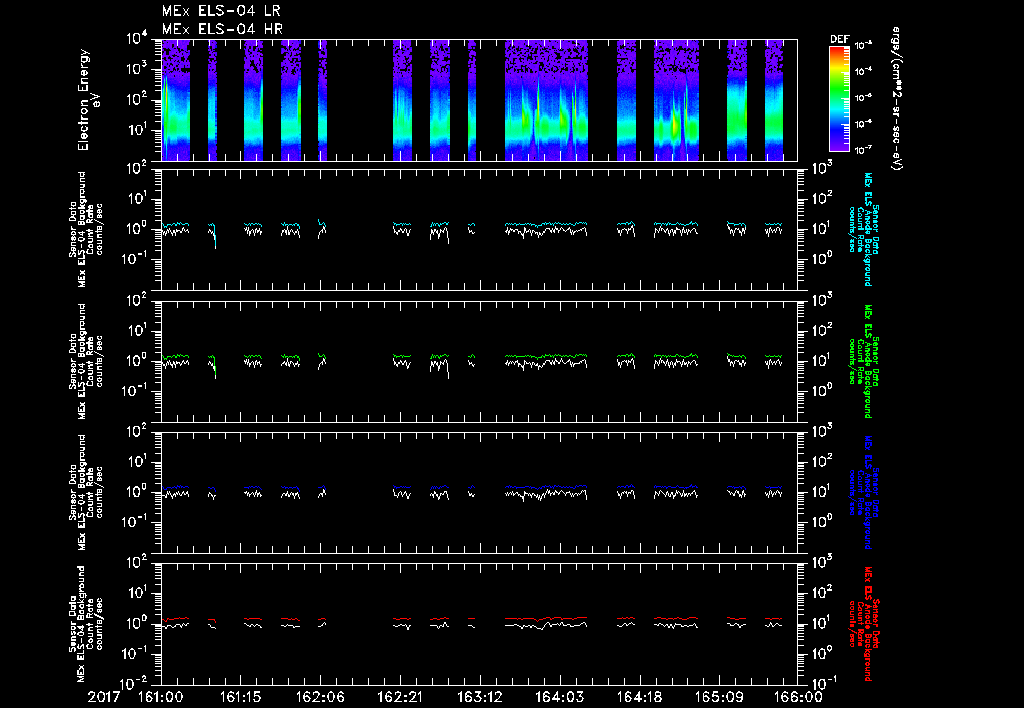Click the "MEx ELS-04 HR" title line
1024x708 pixels.
tap(222, 29)
